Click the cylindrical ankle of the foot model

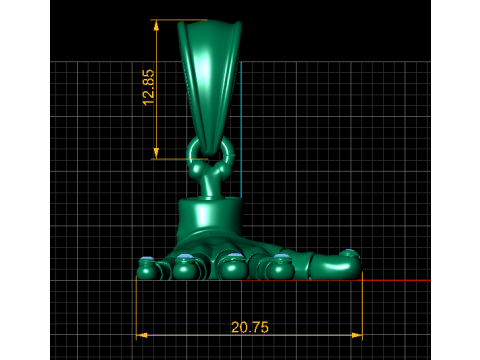[210, 217]
